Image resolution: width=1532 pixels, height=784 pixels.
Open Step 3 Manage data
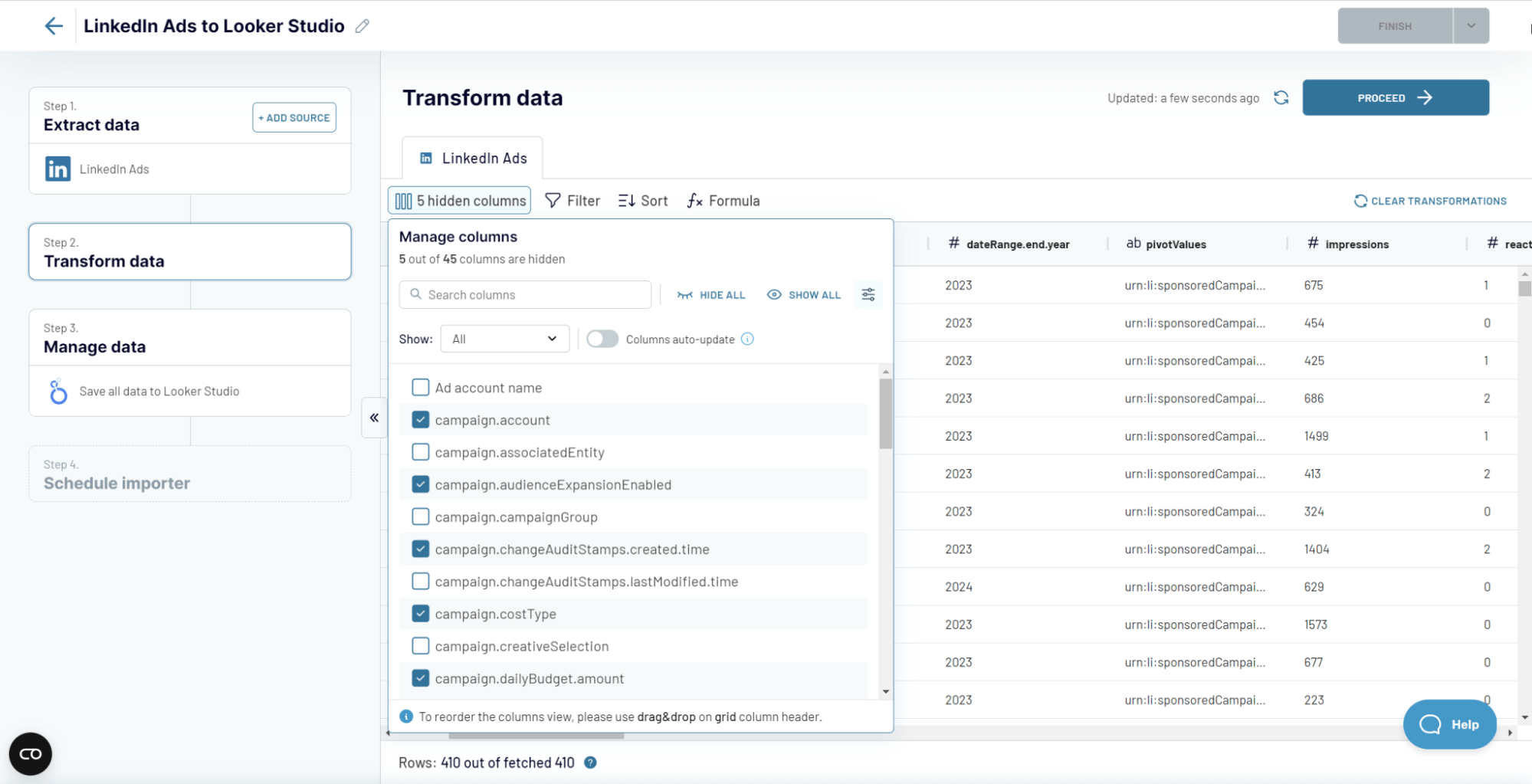coord(190,338)
